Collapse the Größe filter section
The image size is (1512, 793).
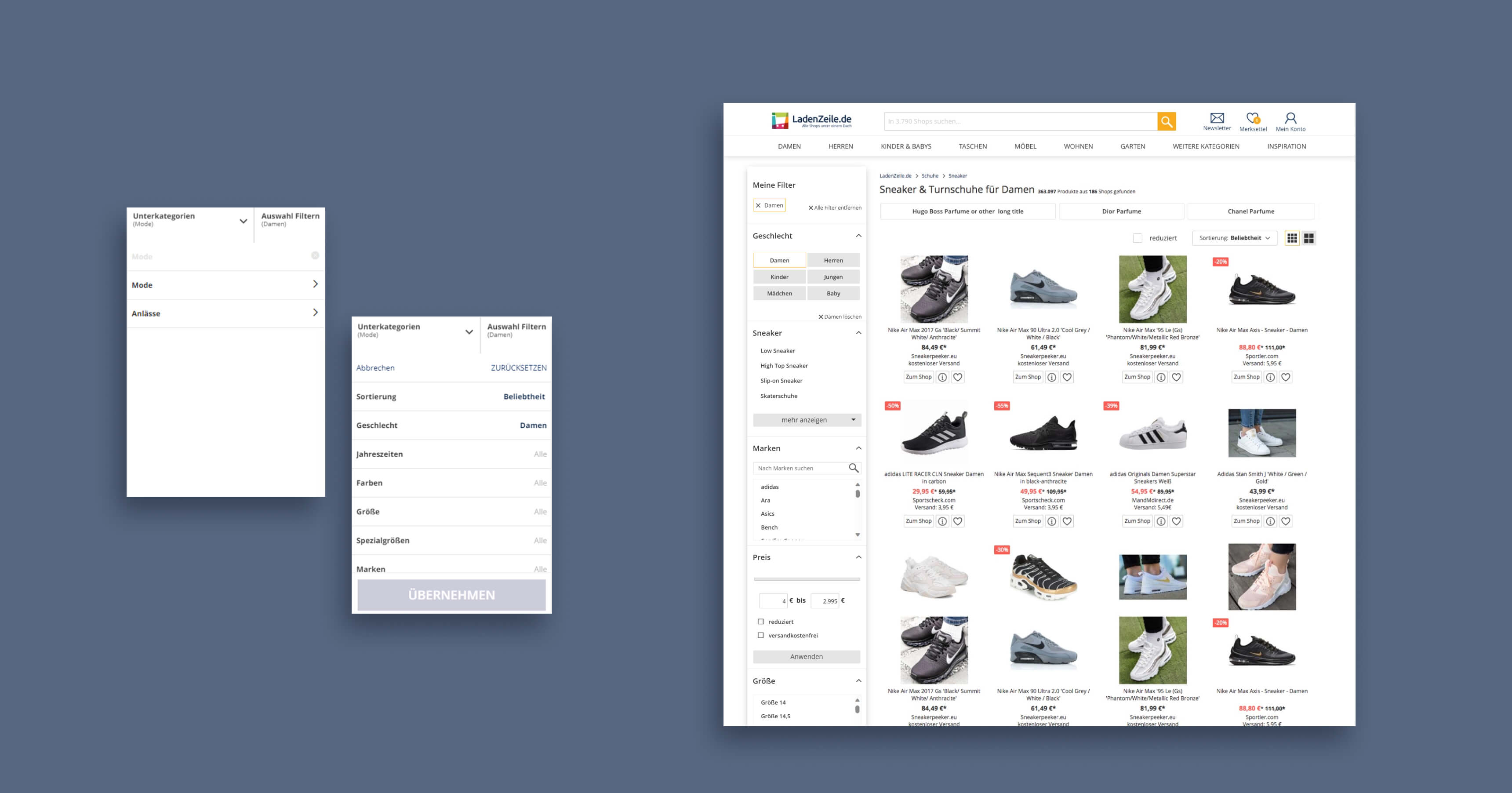(858, 681)
